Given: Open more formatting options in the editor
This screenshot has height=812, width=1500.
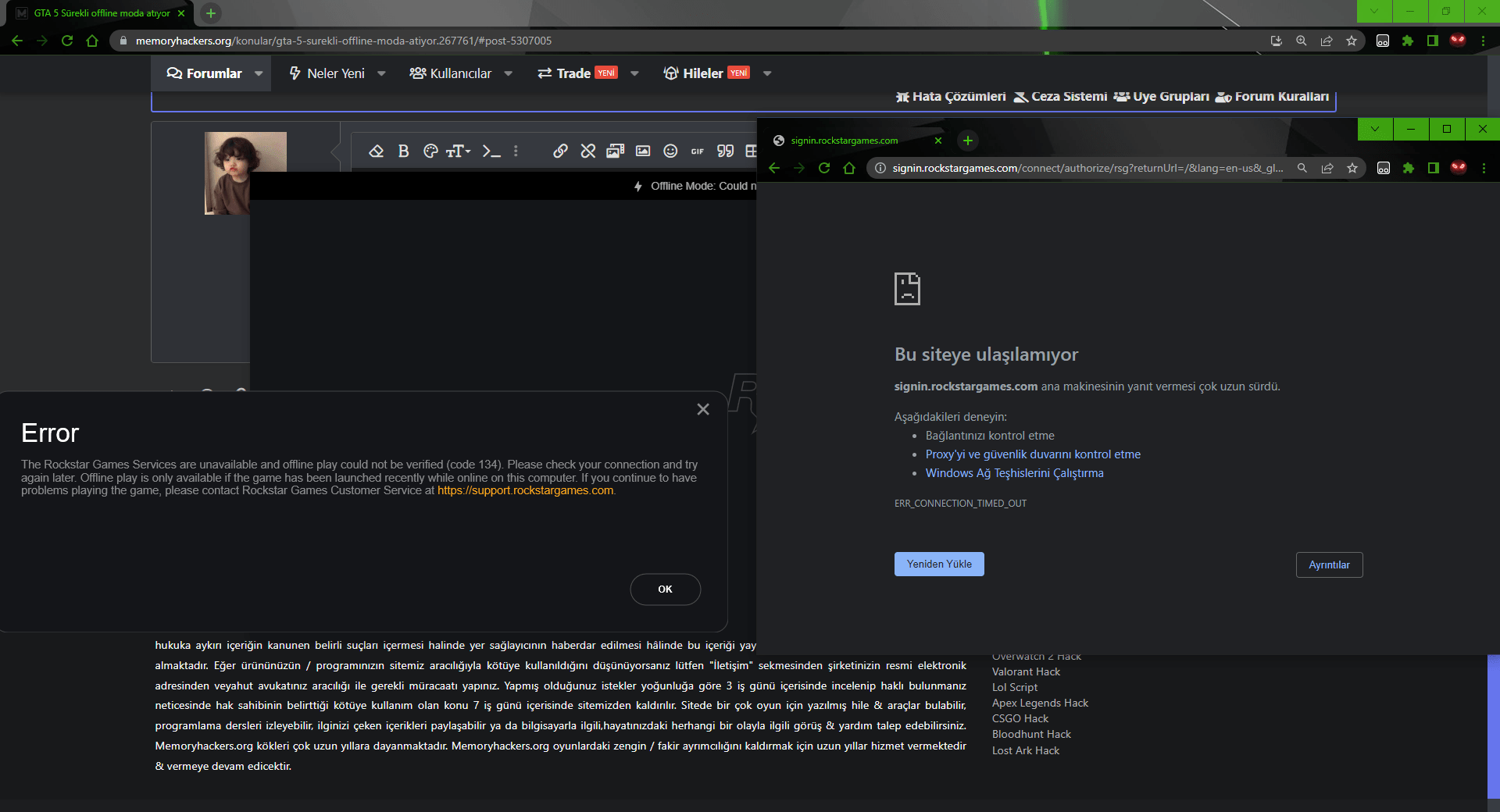Looking at the screenshot, I should (516, 151).
